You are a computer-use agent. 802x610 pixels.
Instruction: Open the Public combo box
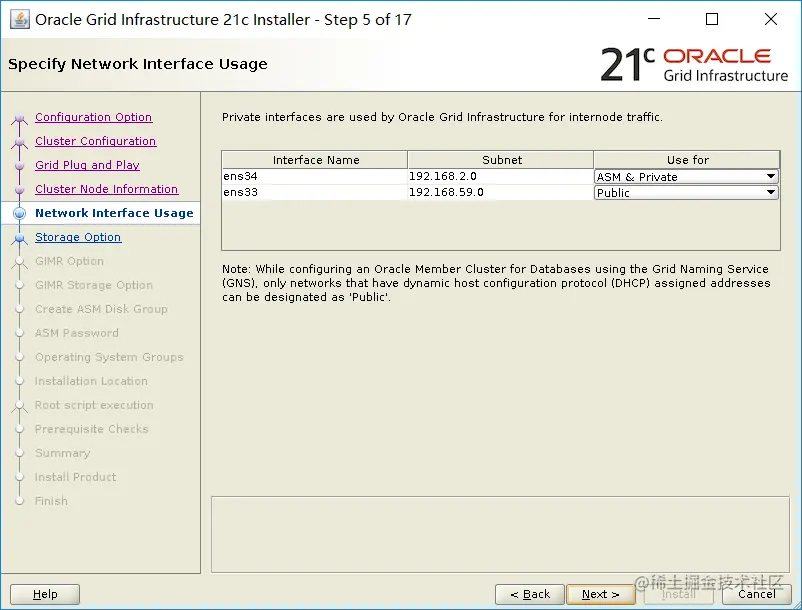686,193
